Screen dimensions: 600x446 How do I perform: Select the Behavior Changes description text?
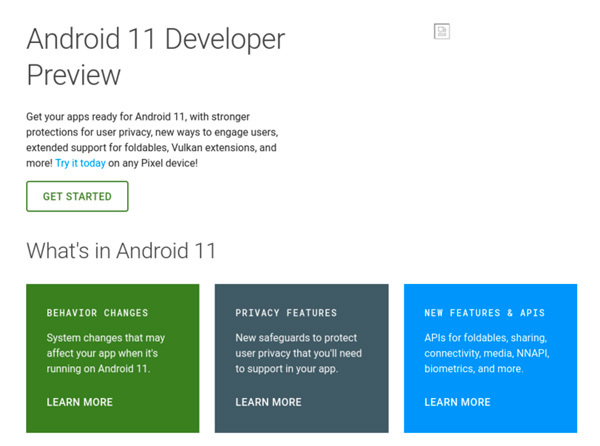[106, 353]
